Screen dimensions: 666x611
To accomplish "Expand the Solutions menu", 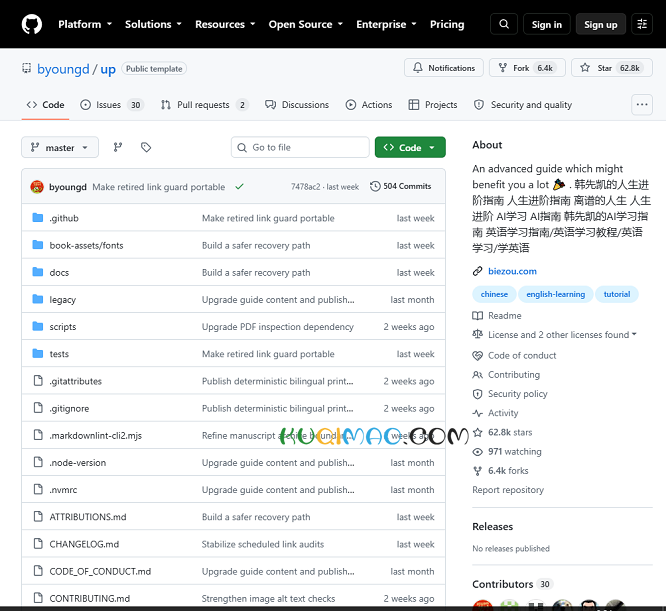I will tap(153, 24).
